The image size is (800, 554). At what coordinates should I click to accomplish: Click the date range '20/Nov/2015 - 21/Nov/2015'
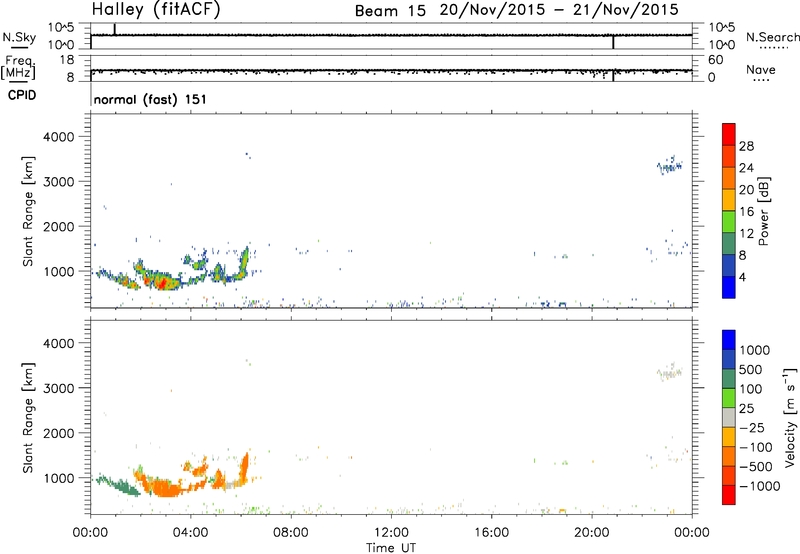pyautogui.click(x=559, y=10)
